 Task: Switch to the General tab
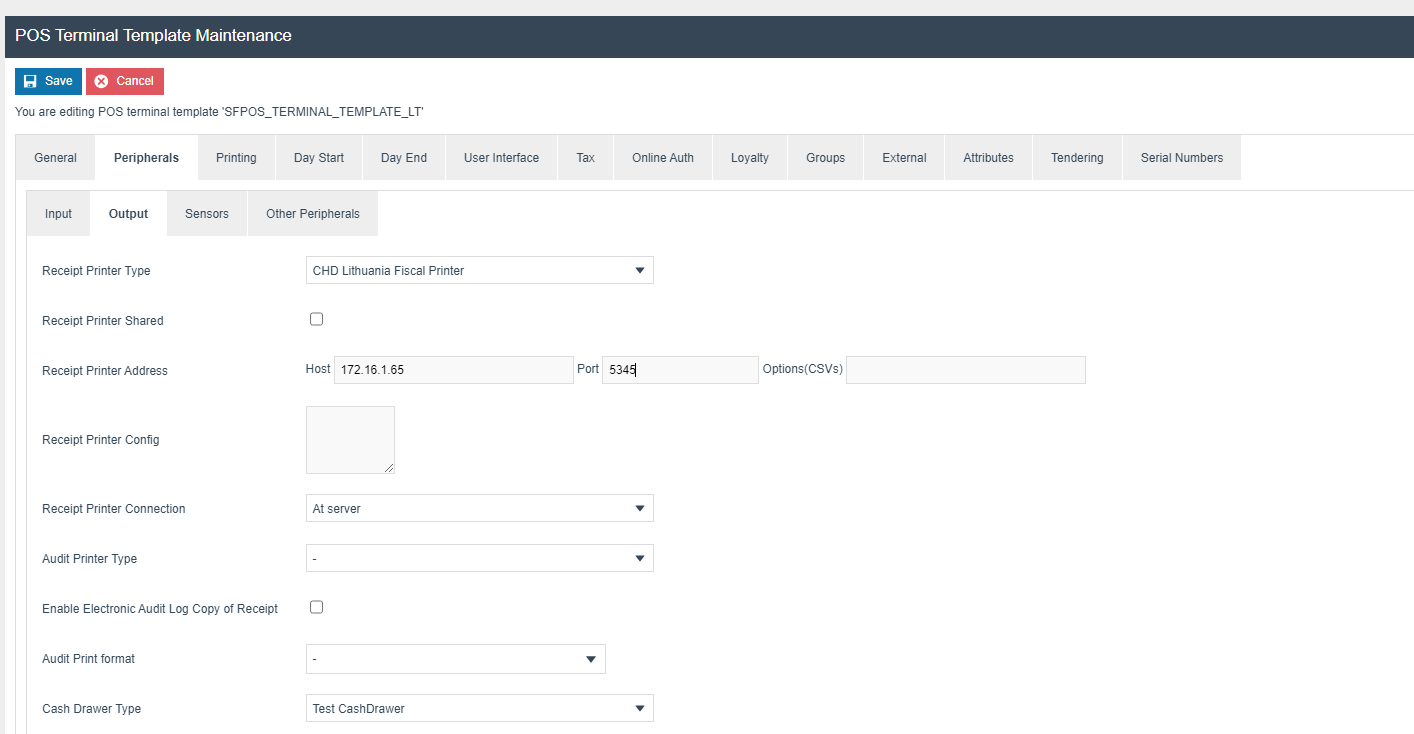click(x=55, y=158)
